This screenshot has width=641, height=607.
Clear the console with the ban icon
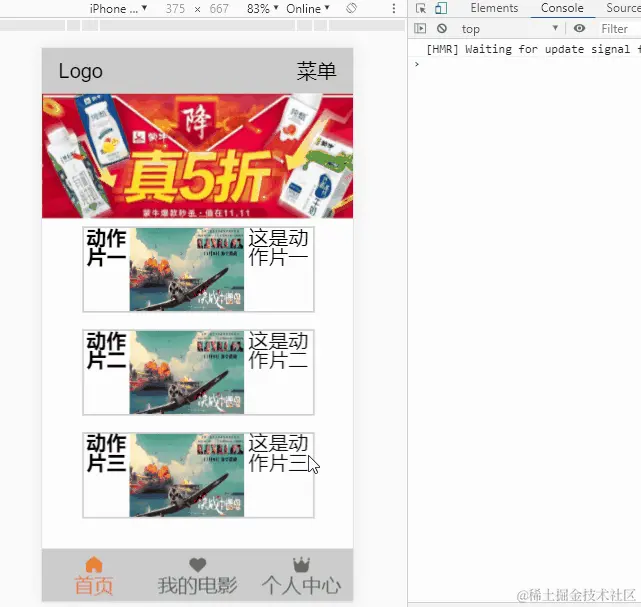tap(442, 28)
